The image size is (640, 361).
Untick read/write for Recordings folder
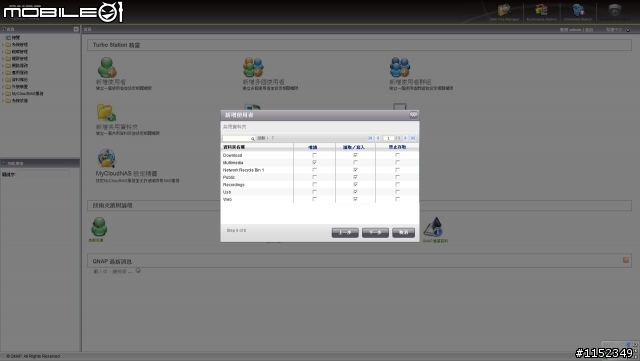pos(356,185)
